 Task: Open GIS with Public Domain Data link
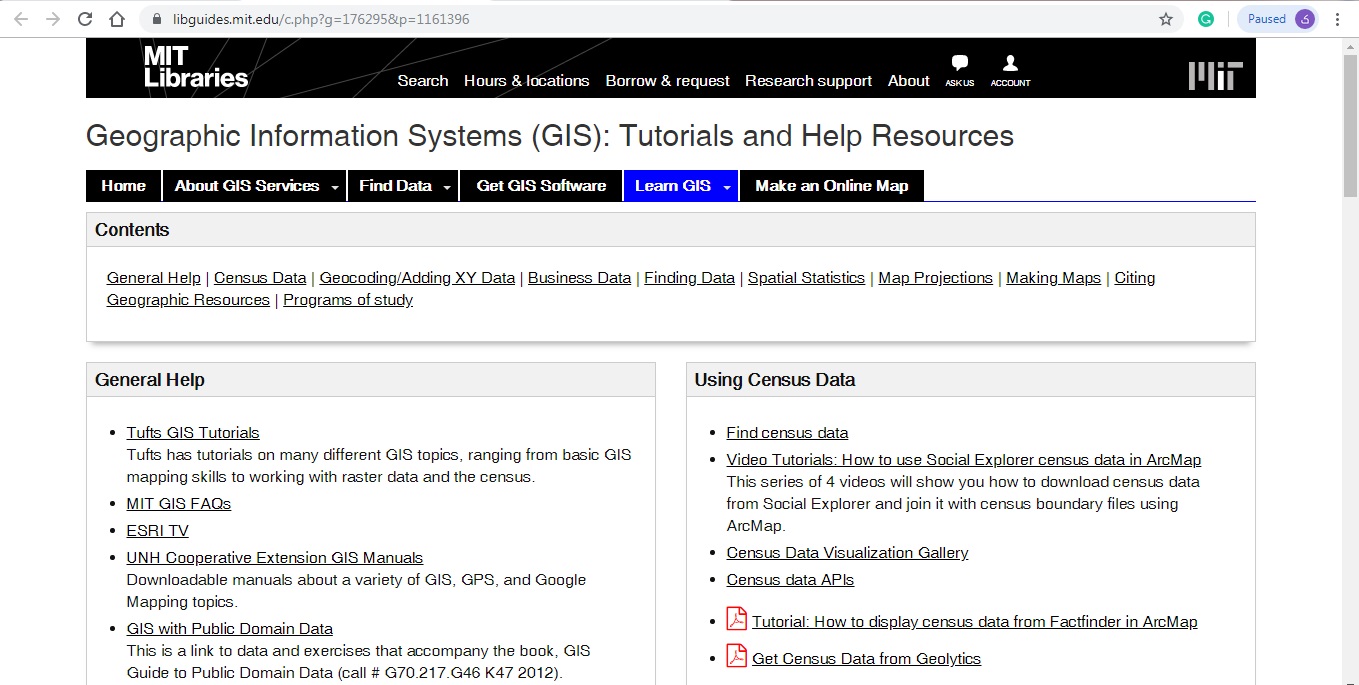click(x=230, y=629)
